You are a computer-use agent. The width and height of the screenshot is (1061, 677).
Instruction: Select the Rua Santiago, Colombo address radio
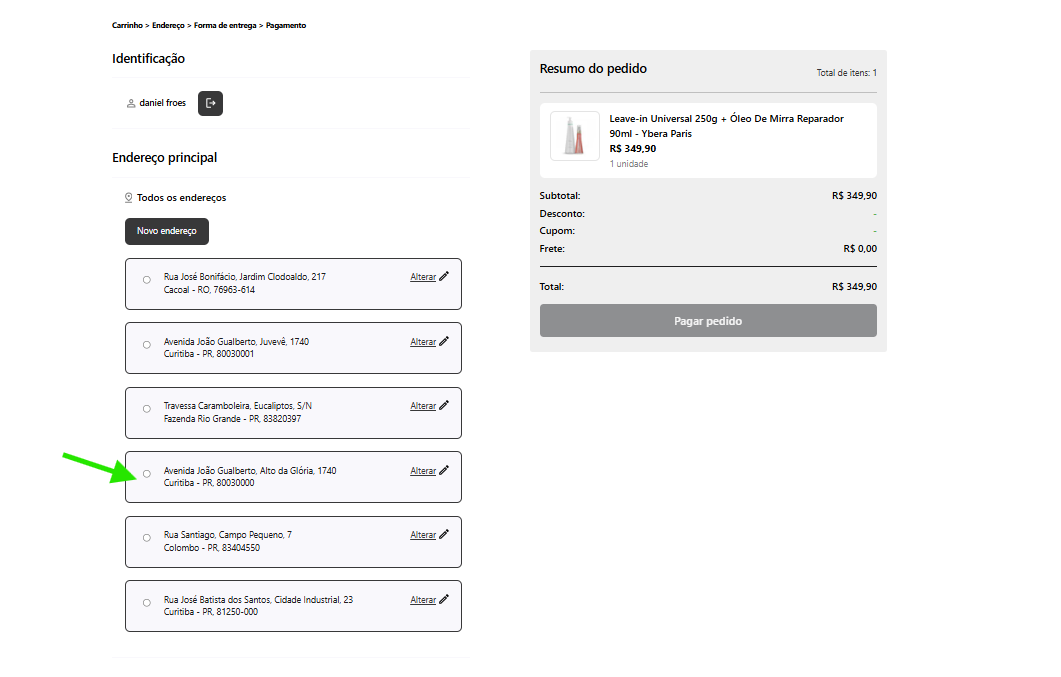[147, 538]
